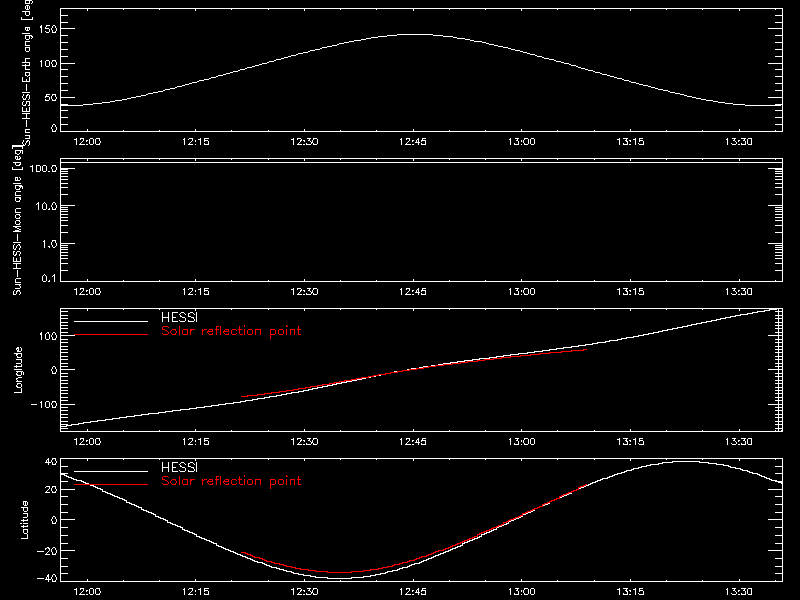Click the 40 tick on Latitude axis
Screen dimensions: 800x600
51,462
